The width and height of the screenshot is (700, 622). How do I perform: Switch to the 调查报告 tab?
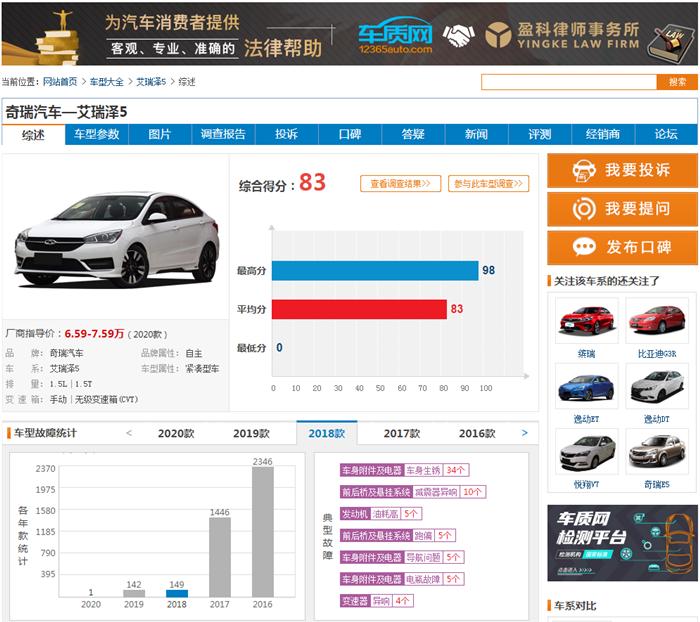point(223,134)
